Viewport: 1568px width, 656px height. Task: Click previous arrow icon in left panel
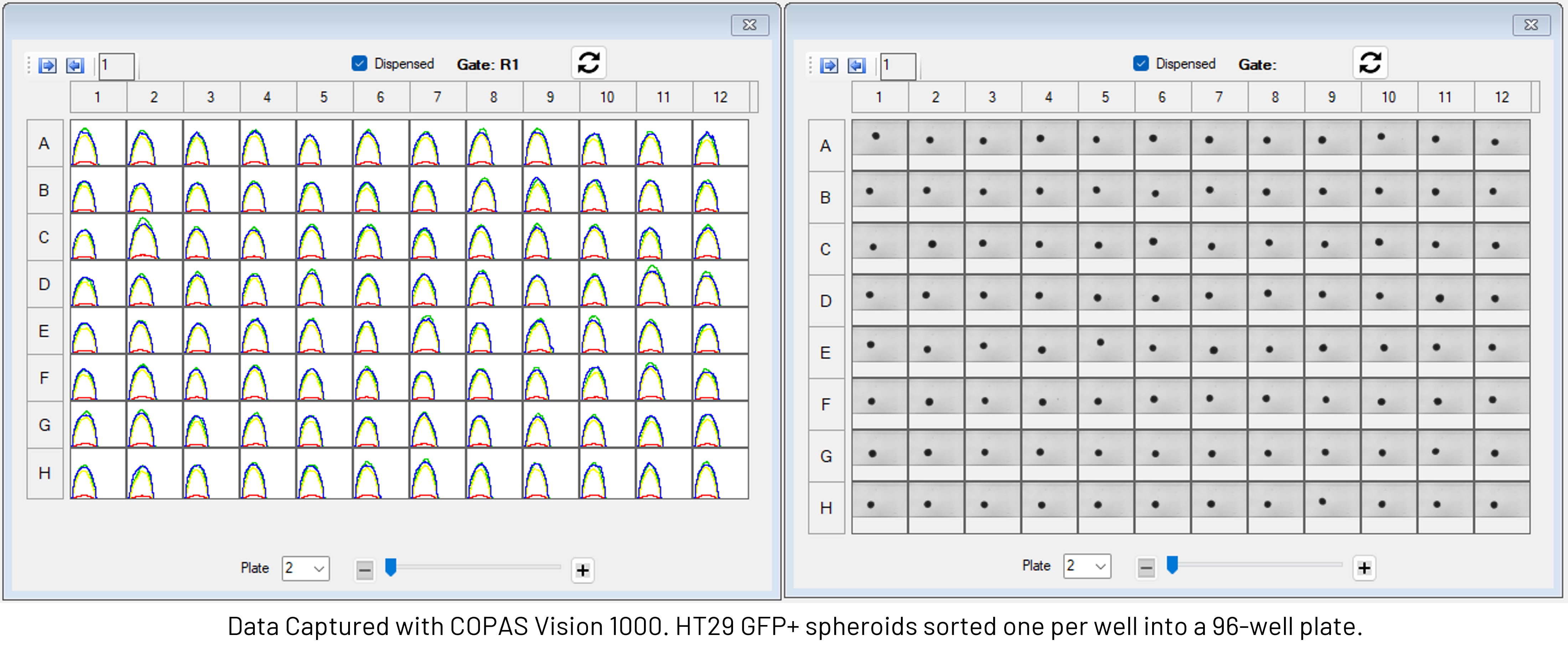click(x=75, y=65)
